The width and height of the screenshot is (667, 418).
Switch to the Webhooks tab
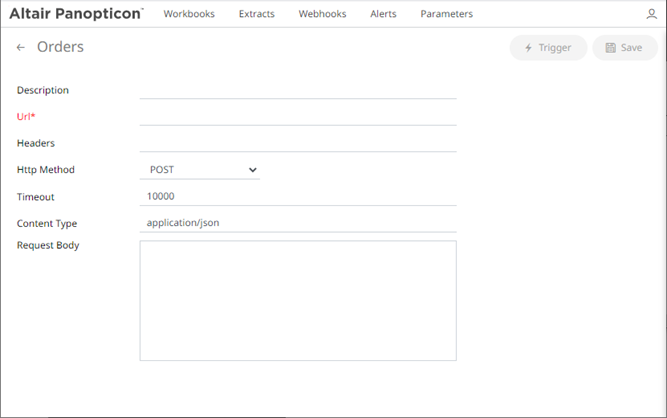322,14
